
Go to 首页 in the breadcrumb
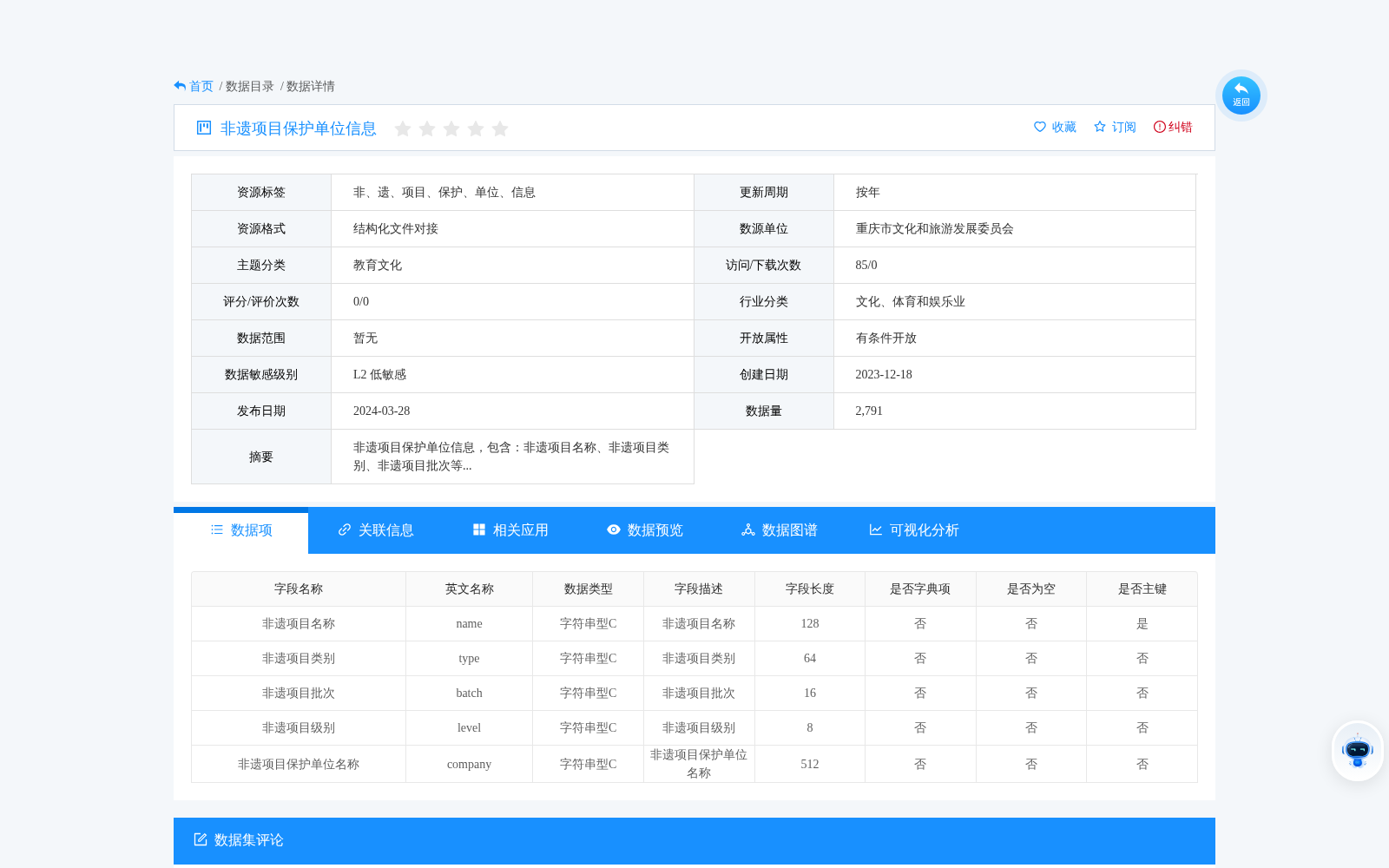click(x=201, y=86)
